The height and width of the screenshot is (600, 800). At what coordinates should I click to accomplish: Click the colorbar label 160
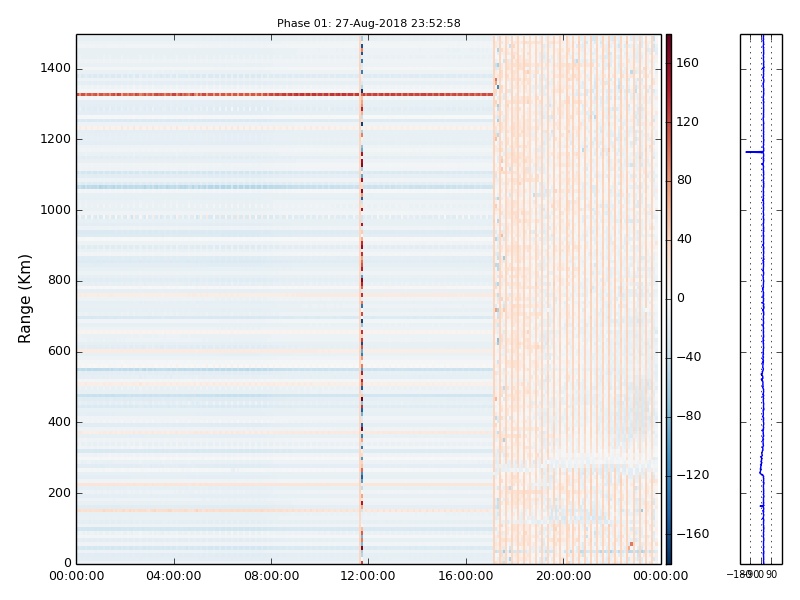tap(687, 63)
